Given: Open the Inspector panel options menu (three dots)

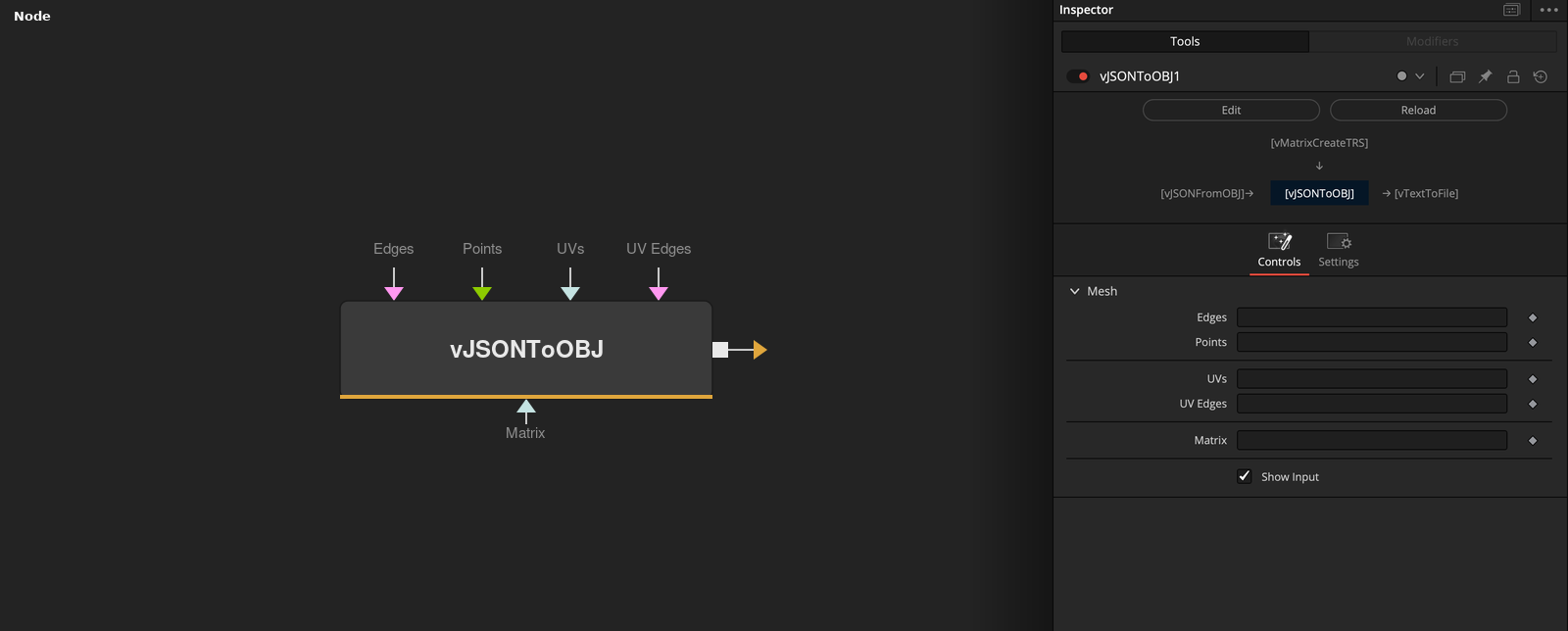Looking at the screenshot, I should 1548,10.
